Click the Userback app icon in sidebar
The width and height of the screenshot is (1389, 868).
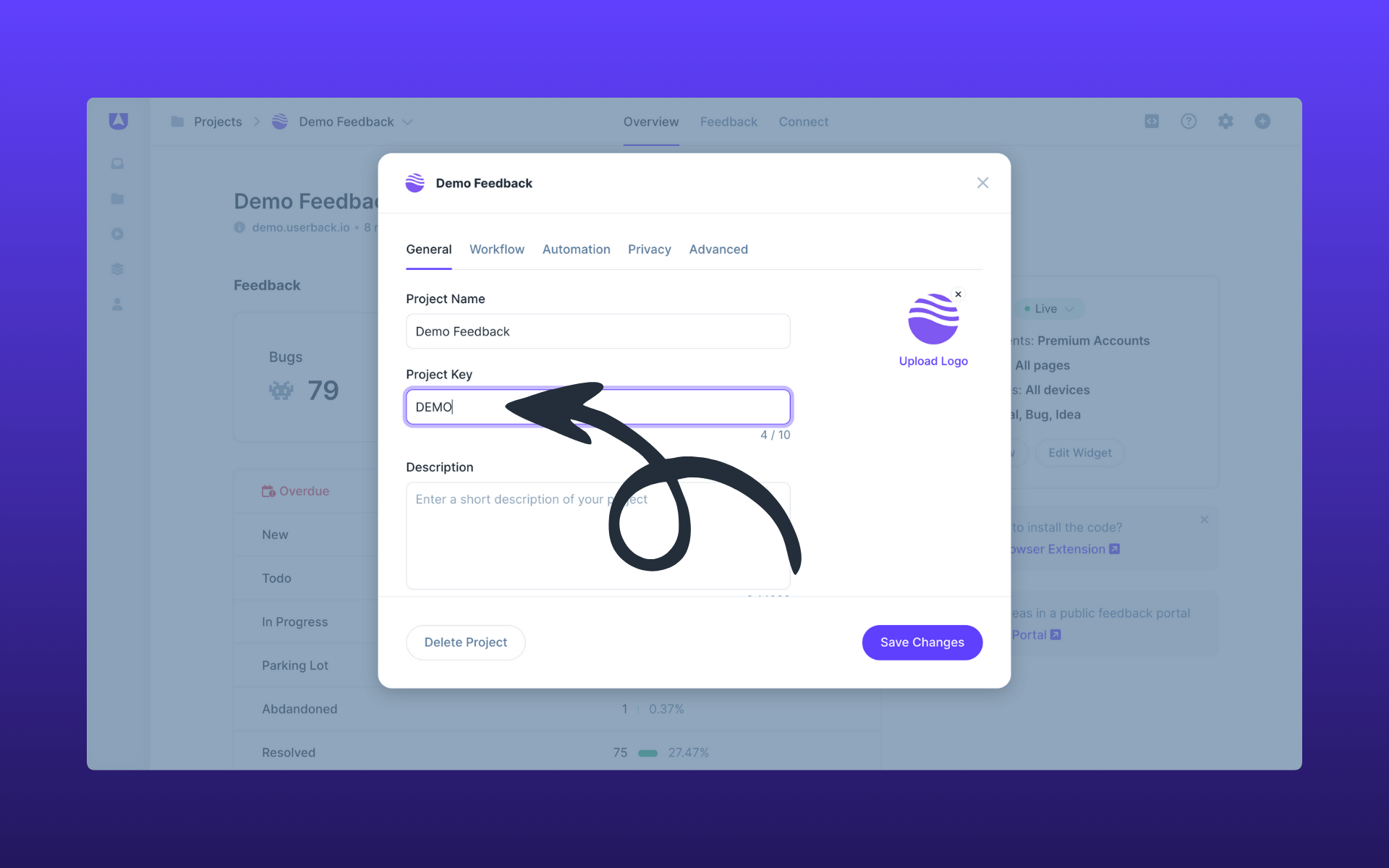tap(117, 120)
